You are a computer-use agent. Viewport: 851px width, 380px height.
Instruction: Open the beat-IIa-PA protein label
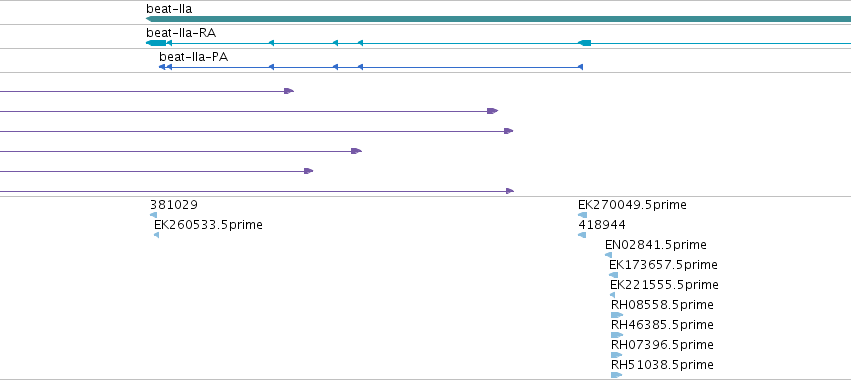coord(193,56)
